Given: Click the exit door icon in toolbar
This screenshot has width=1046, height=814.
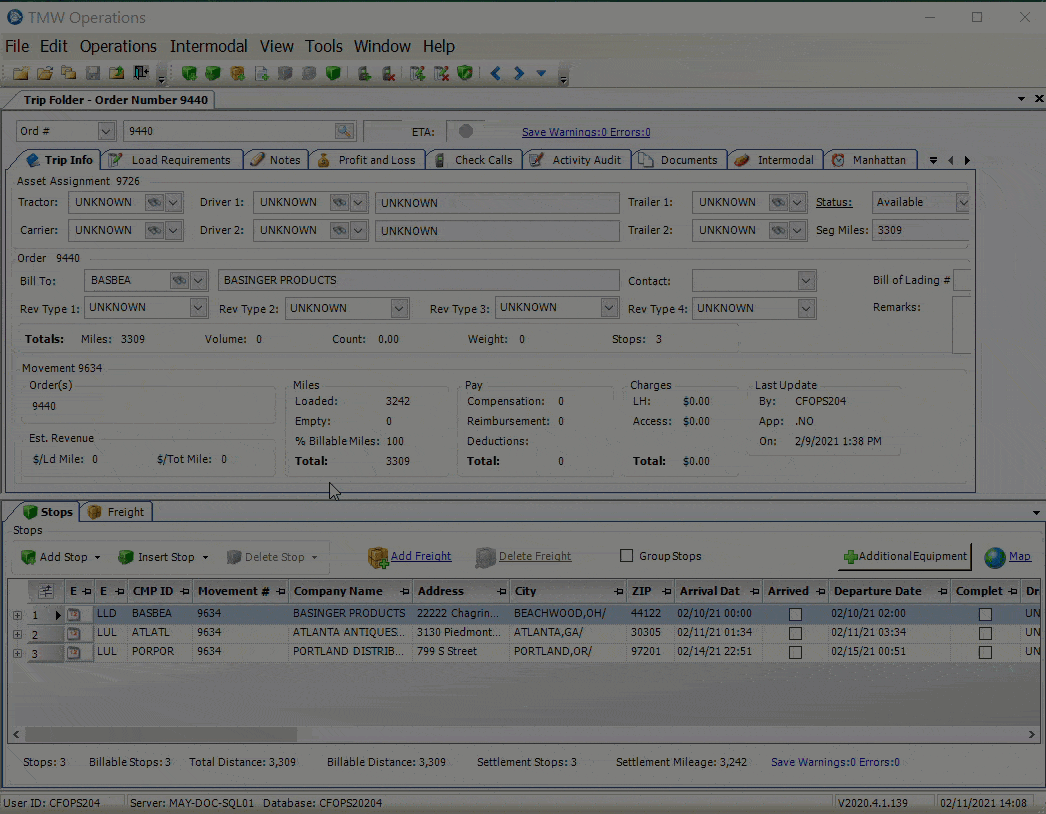Looking at the screenshot, I should point(141,73).
